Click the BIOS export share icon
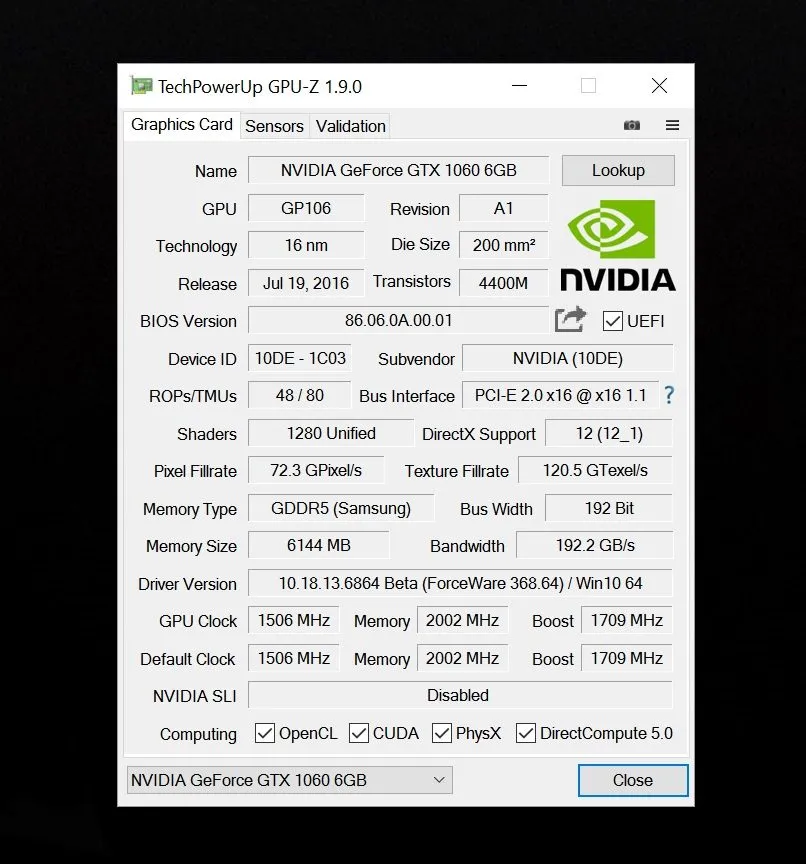The image size is (806, 864). coord(570,319)
